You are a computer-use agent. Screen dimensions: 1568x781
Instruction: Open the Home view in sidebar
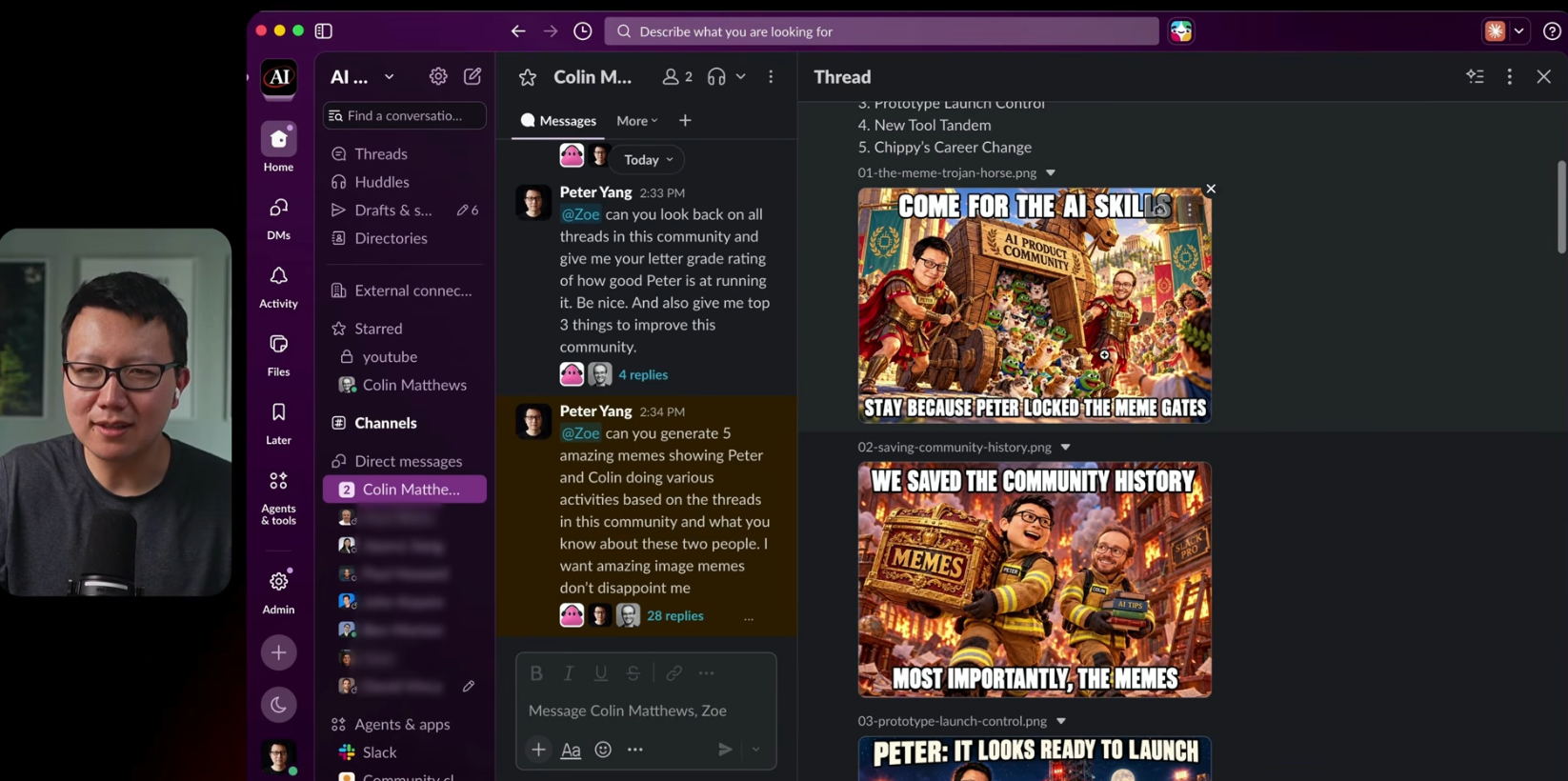(x=279, y=148)
